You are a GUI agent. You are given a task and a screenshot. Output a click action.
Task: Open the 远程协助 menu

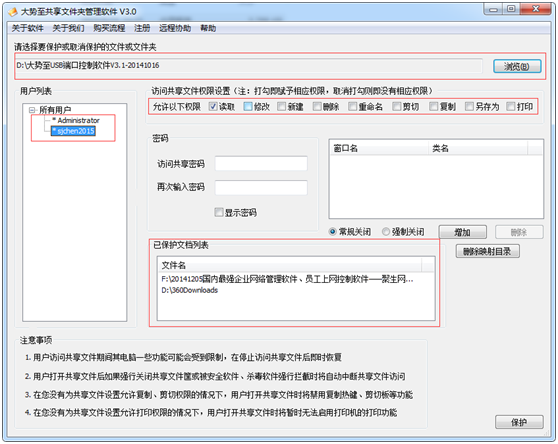175,28
